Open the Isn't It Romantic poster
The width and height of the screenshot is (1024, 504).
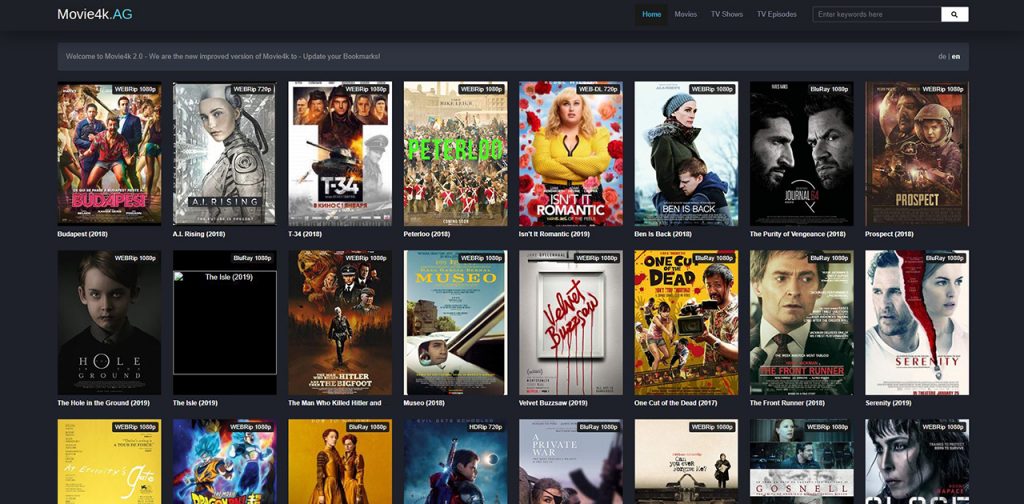tap(571, 153)
